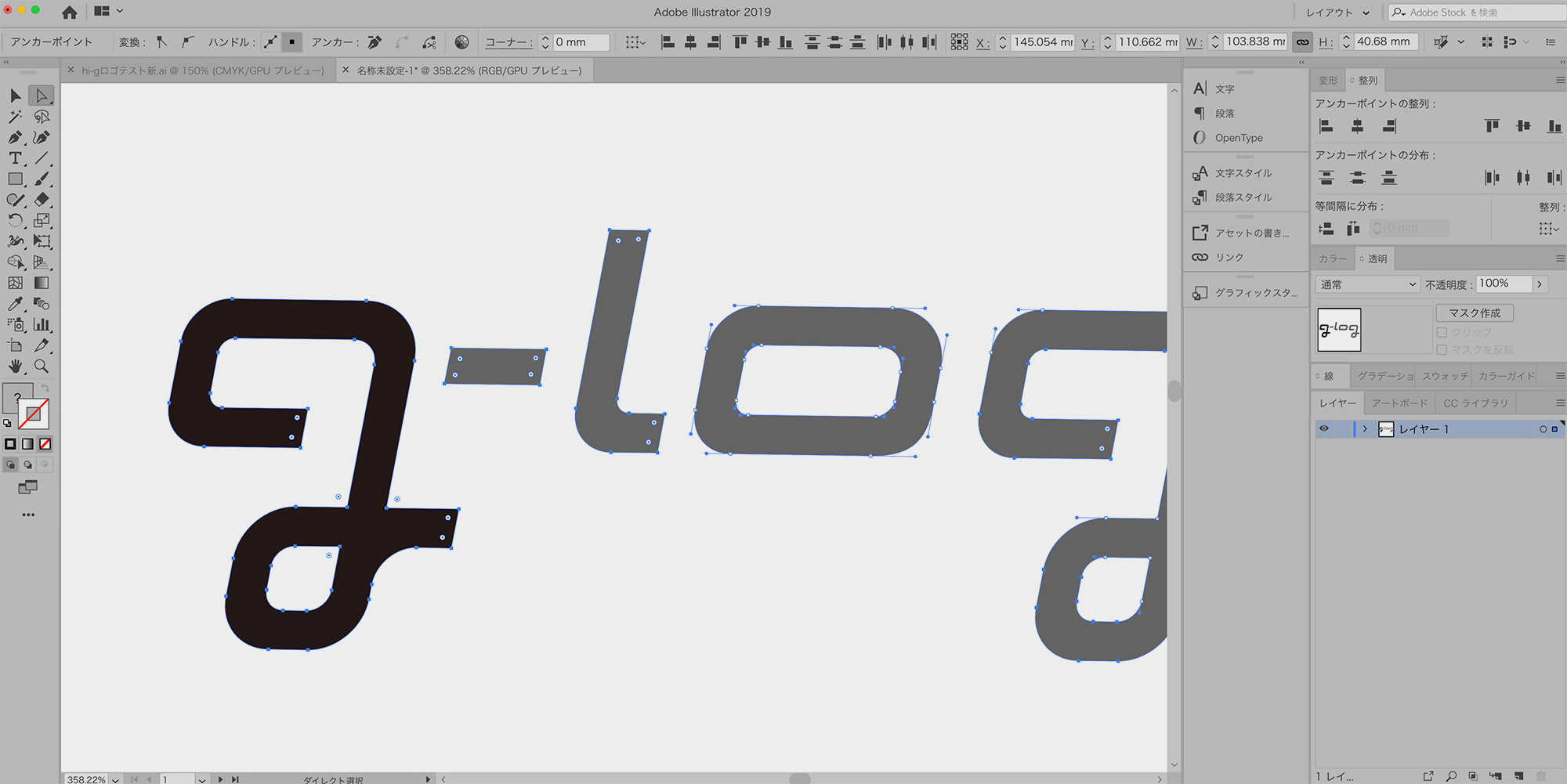The height and width of the screenshot is (784, 1567).
Task: Convert selected anchor points to corner
Action: (x=161, y=42)
